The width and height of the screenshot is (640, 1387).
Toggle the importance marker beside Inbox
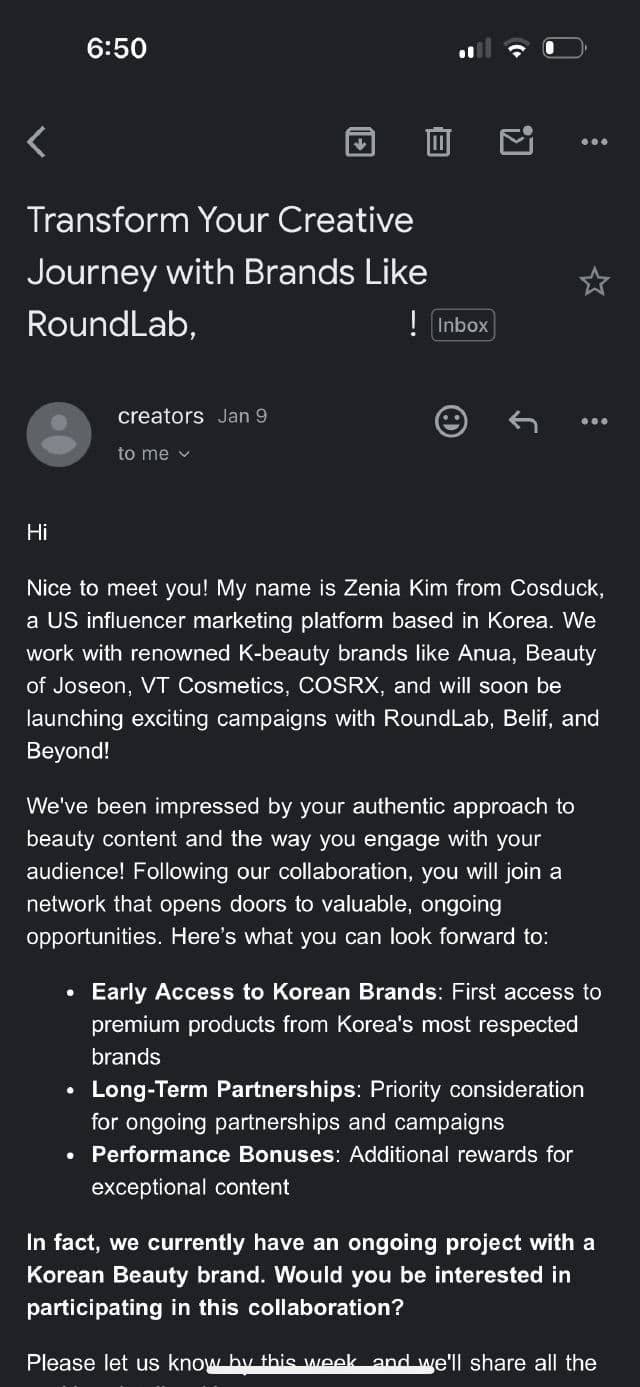(x=413, y=324)
